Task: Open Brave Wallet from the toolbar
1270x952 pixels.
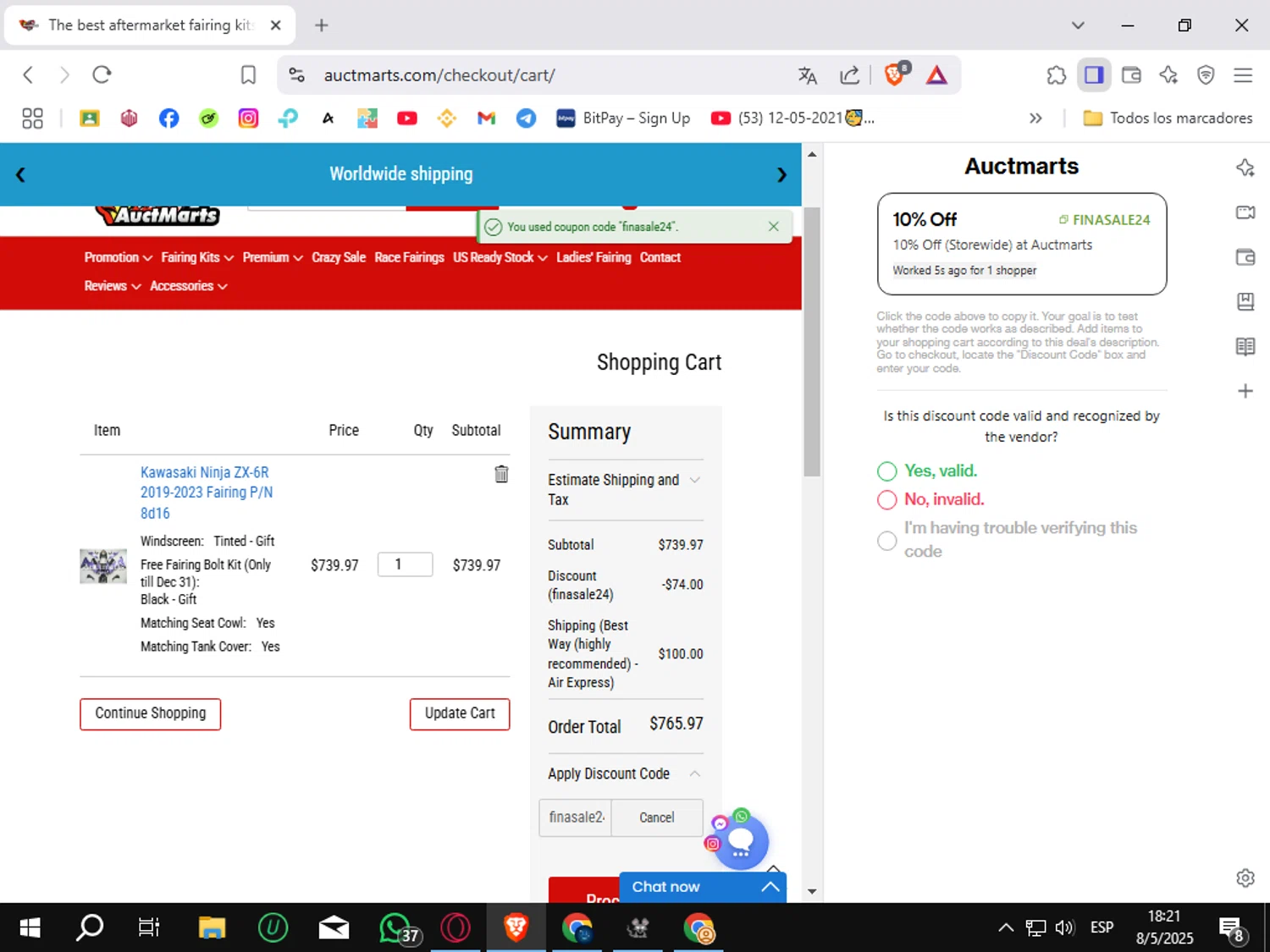Action: [x=1131, y=75]
